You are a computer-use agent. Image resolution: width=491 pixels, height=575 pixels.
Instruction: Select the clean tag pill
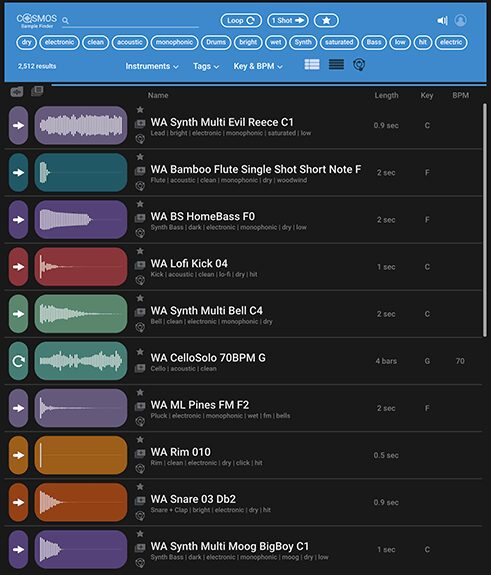(96, 42)
